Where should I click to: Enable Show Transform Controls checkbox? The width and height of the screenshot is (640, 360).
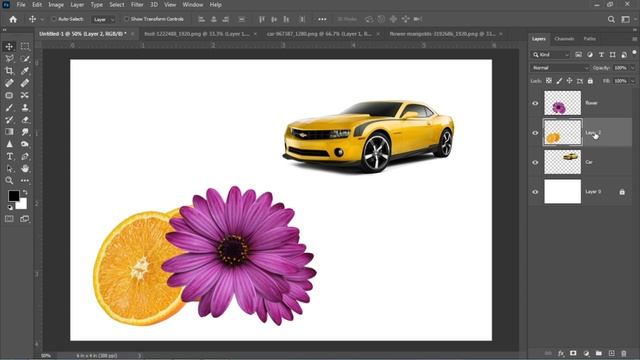[x=126, y=19]
